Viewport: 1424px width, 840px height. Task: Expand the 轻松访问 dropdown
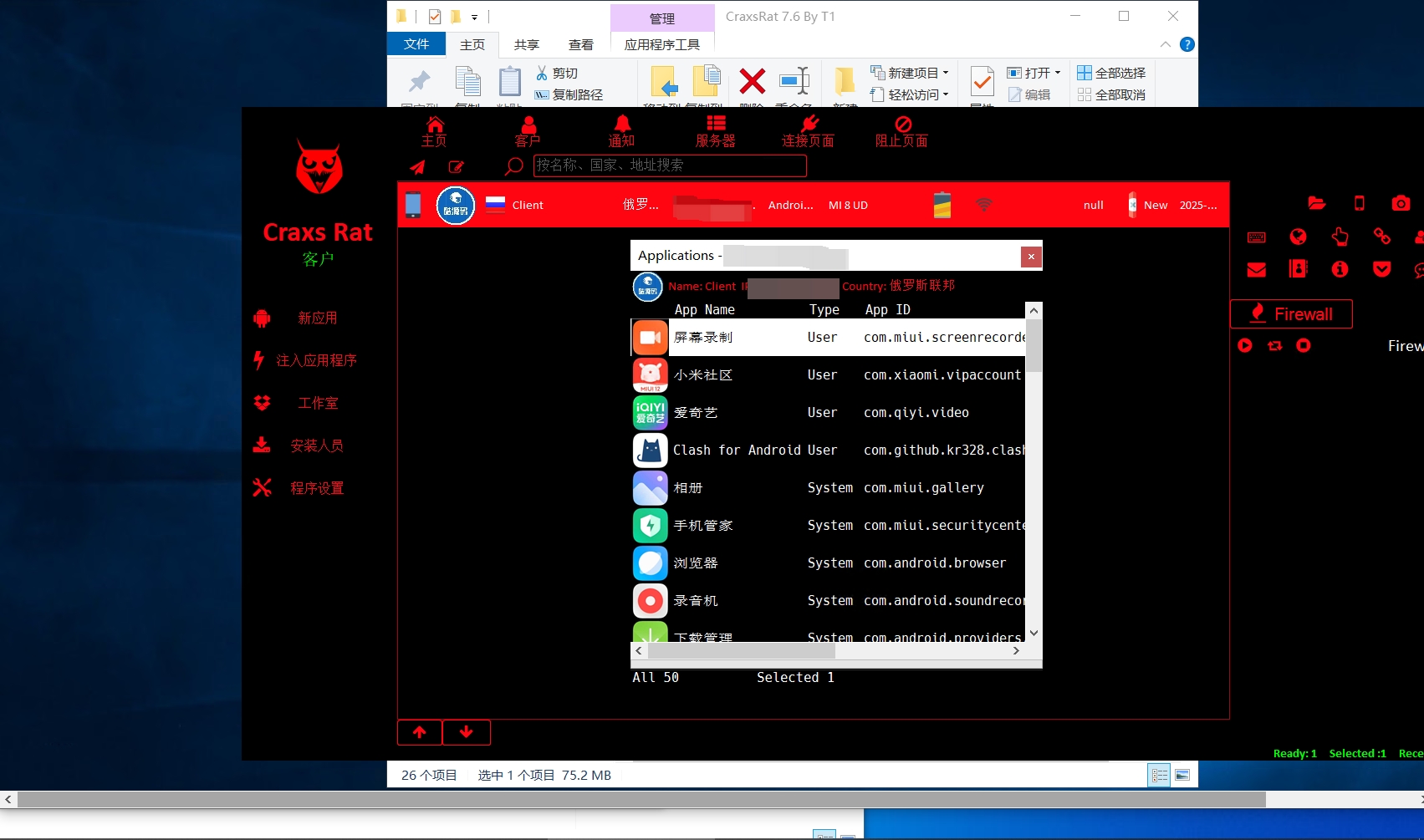tap(910, 94)
